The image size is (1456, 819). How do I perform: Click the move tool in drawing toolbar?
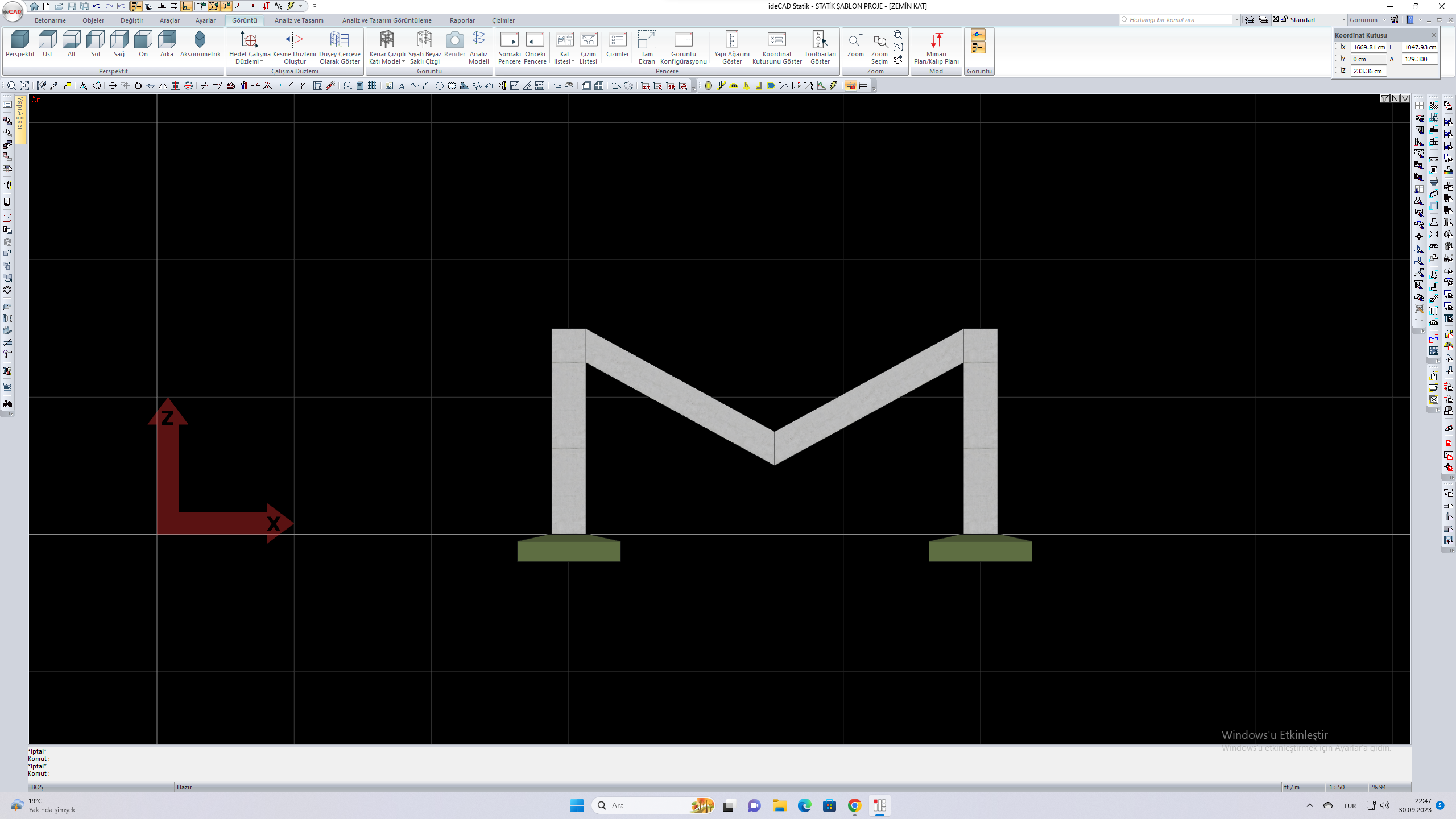point(113,86)
